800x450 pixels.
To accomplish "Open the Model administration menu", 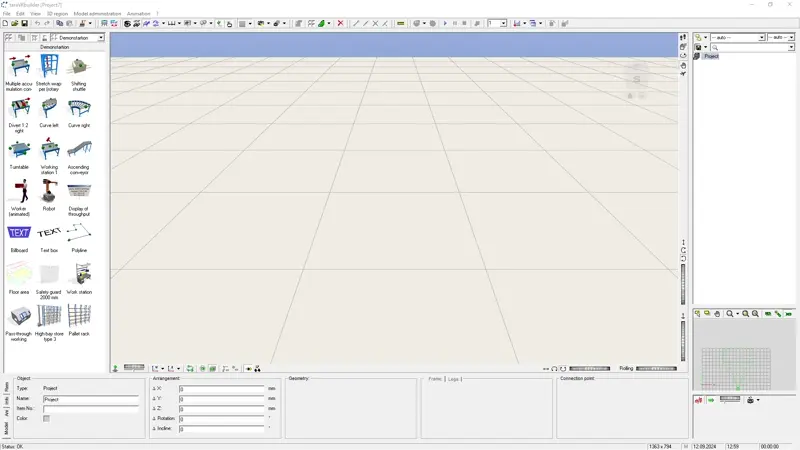I will pyautogui.click(x=97, y=14).
